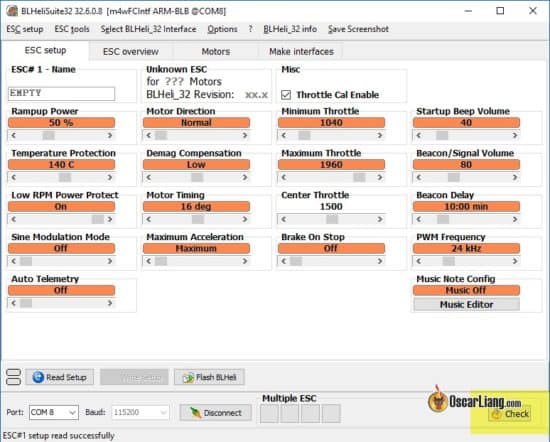Open the Port COM 8 dropdown
This screenshot has width=550, height=442.
[x=54, y=412]
